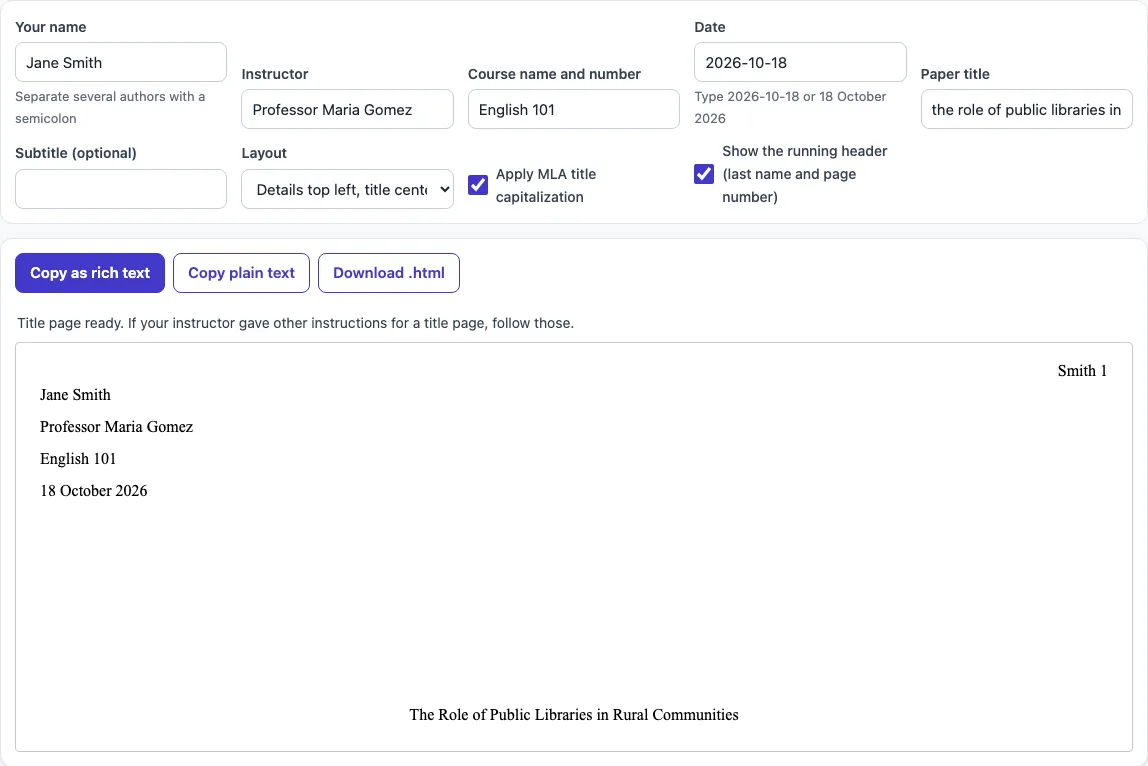1148x766 pixels.
Task: Click the 'Paper title' label
Action: [955, 74]
